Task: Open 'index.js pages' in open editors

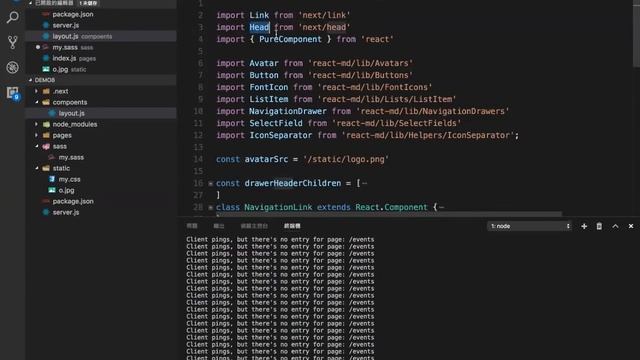Action: [102, 58]
